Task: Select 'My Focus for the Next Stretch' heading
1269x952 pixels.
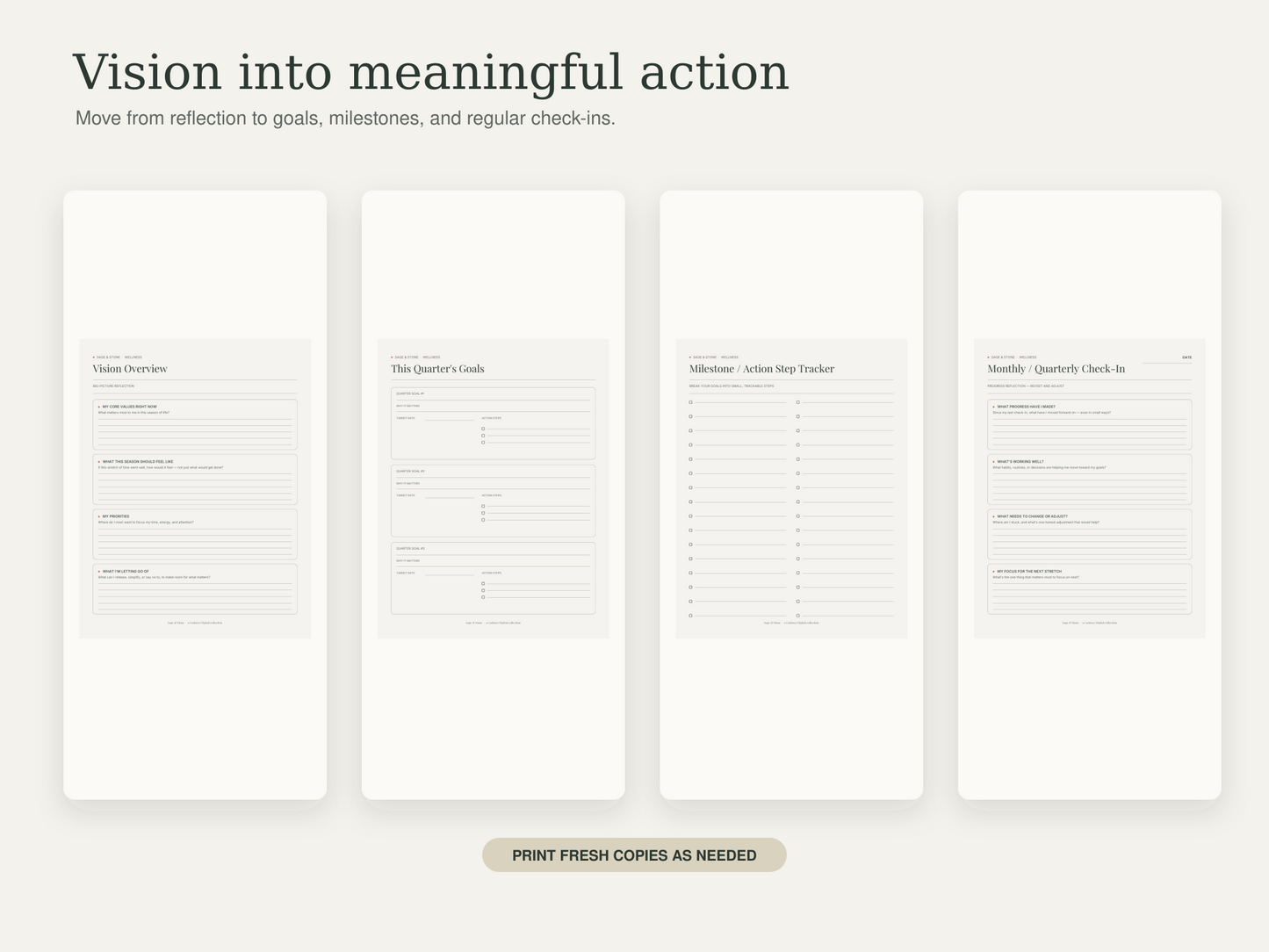Action: coord(1028,572)
